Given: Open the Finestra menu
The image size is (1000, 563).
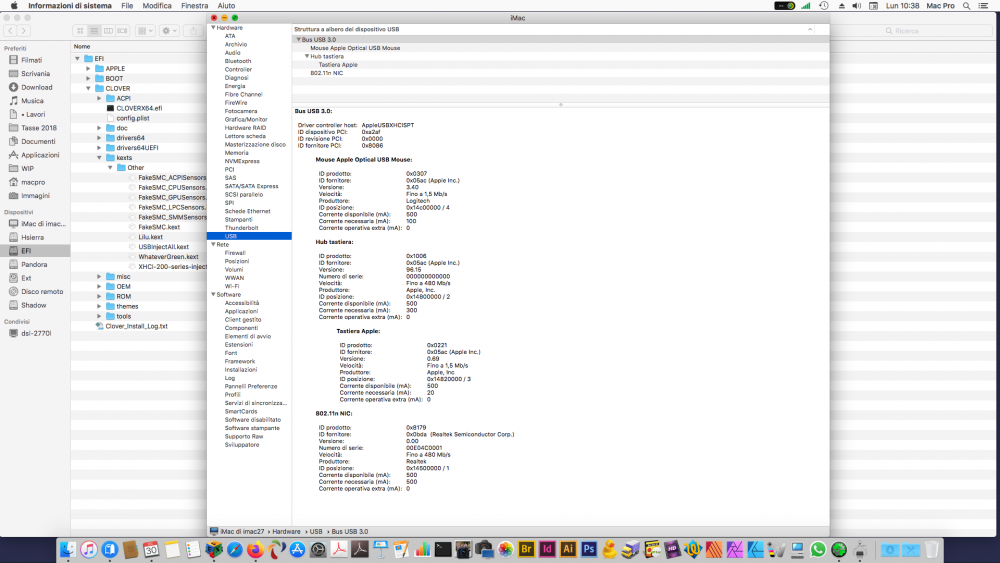Looking at the screenshot, I should point(195,6).
